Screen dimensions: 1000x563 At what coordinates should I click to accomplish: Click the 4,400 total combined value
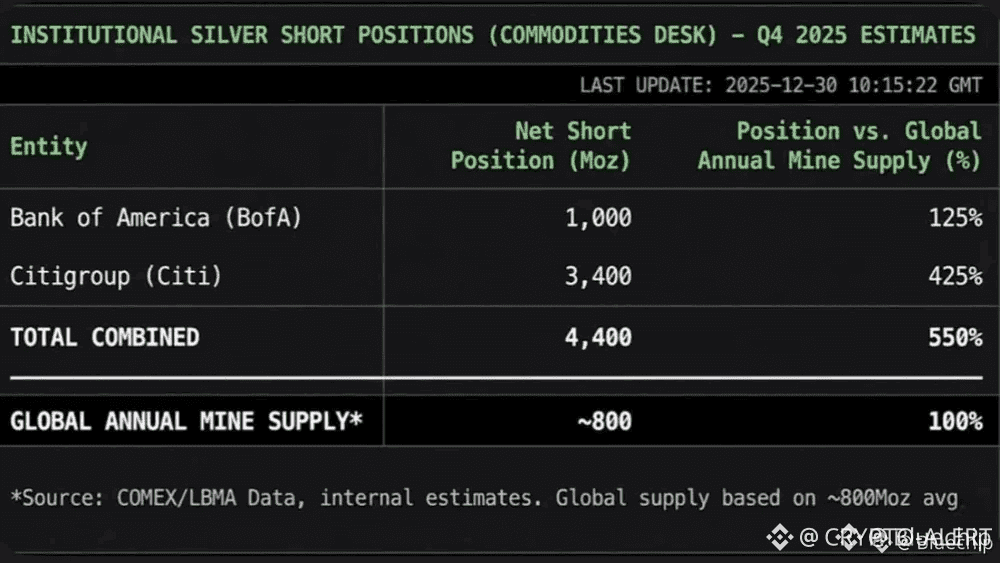coord(598,337)
